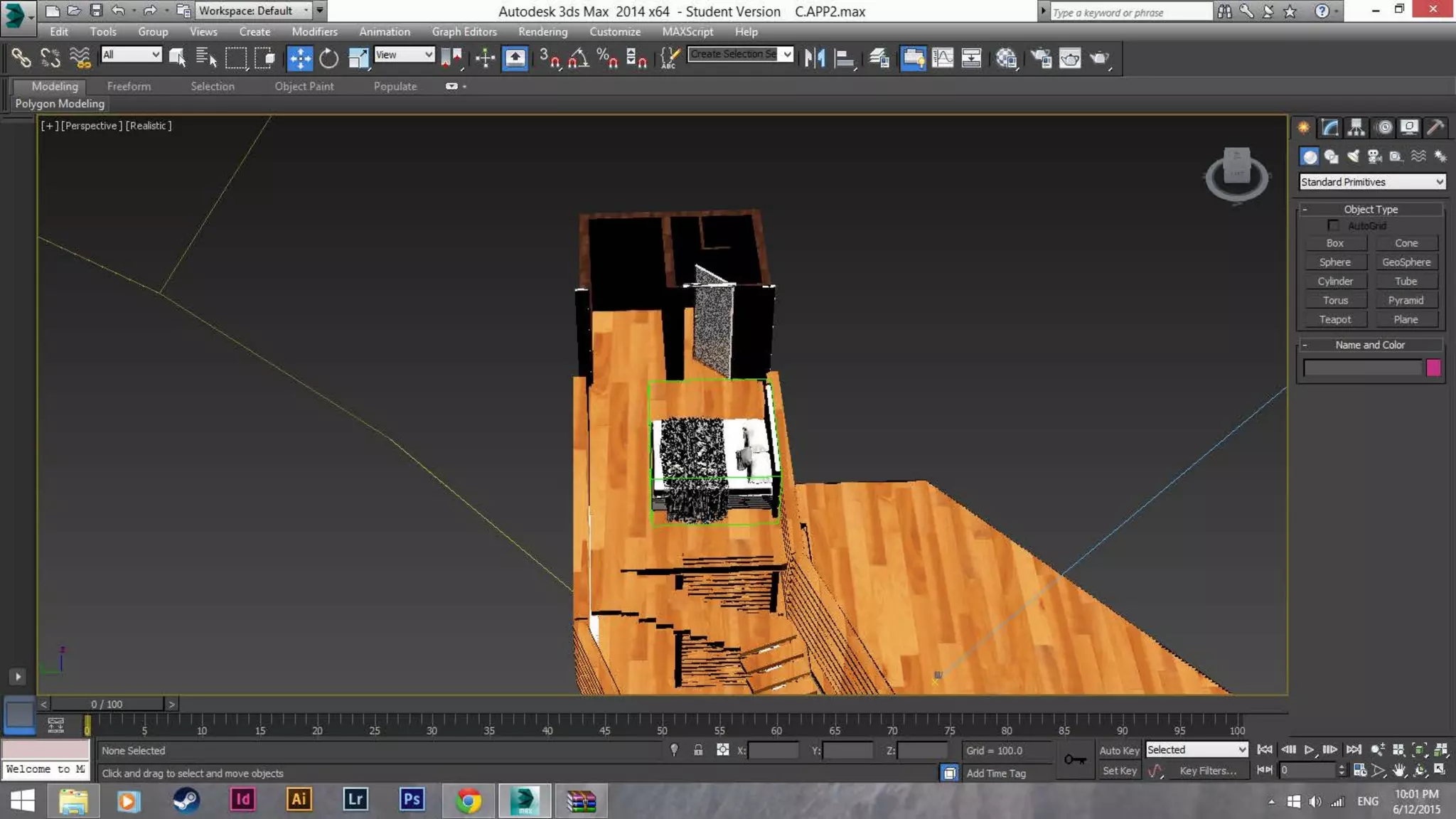1456x819 pixels.
Task: Open the Rendering menu
Action: 542,31
